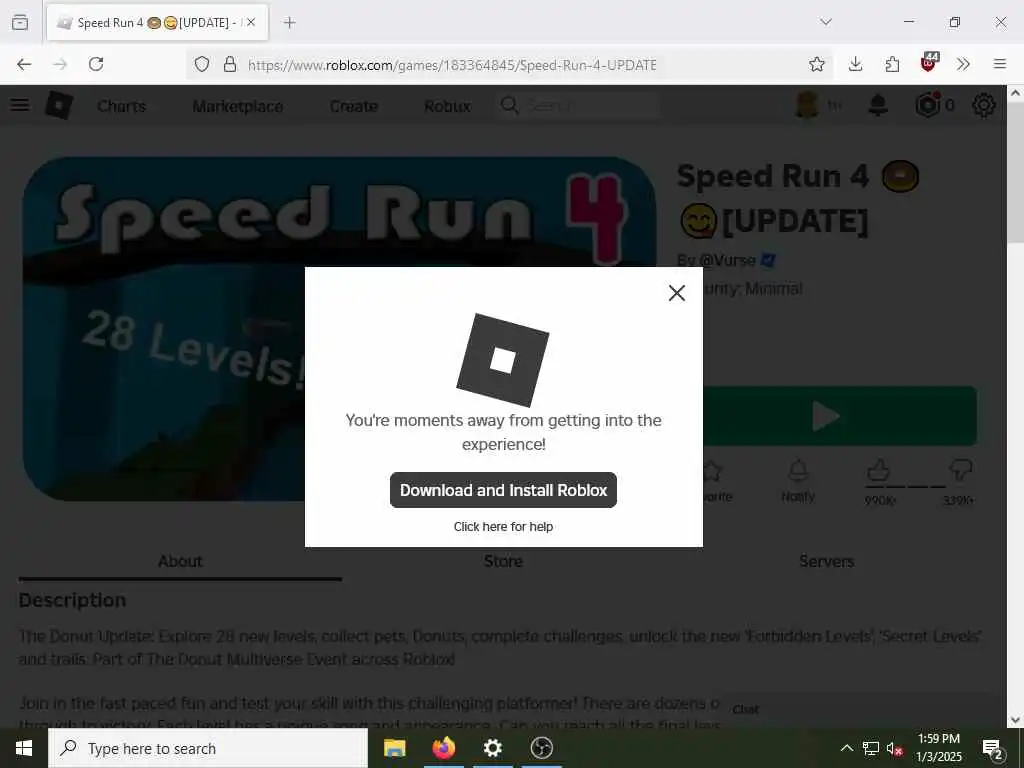Image resolution: width=1024 pixels, height=768 pixels.
Task: Switch to the About tab
Action: (180, 561)
